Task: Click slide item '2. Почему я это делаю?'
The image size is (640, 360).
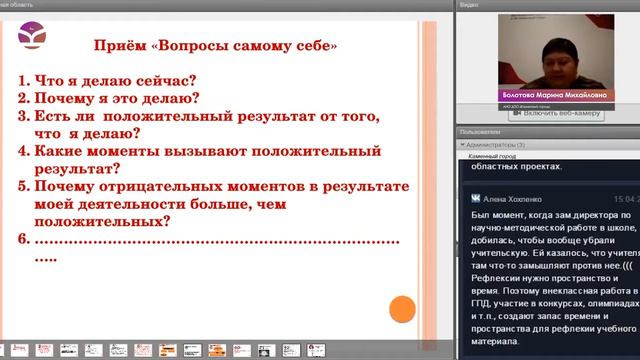Action: click(109, 98)
